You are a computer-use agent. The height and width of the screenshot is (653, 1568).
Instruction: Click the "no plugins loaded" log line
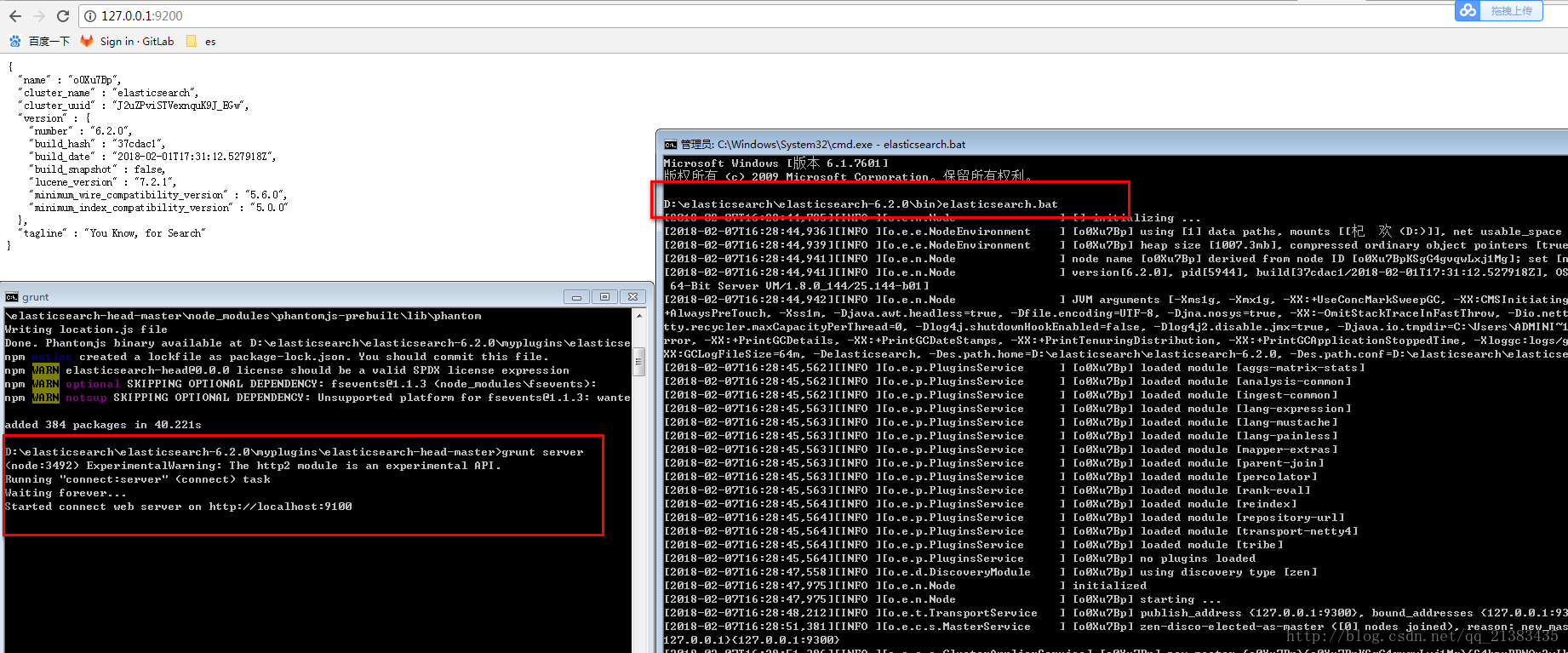959,558
